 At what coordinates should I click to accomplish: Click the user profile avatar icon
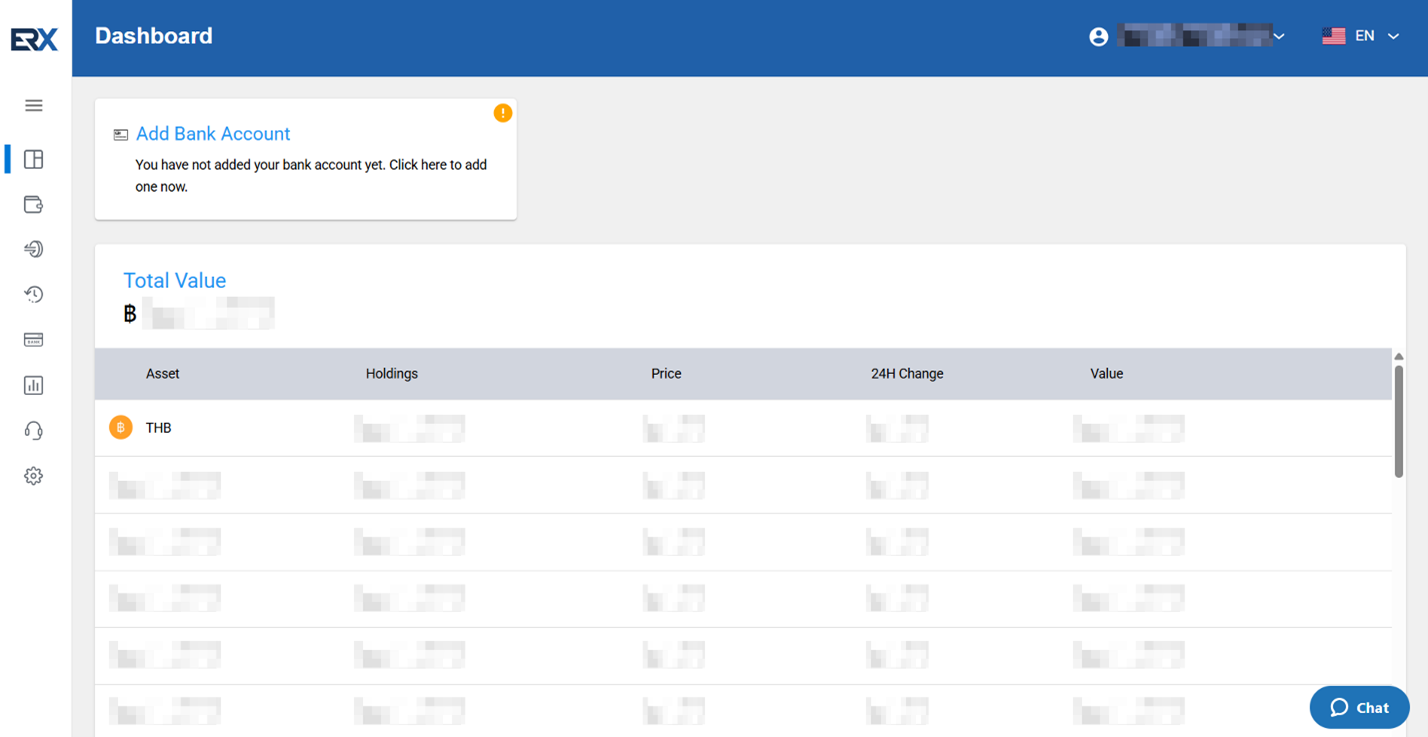[x=1099, y=37]
